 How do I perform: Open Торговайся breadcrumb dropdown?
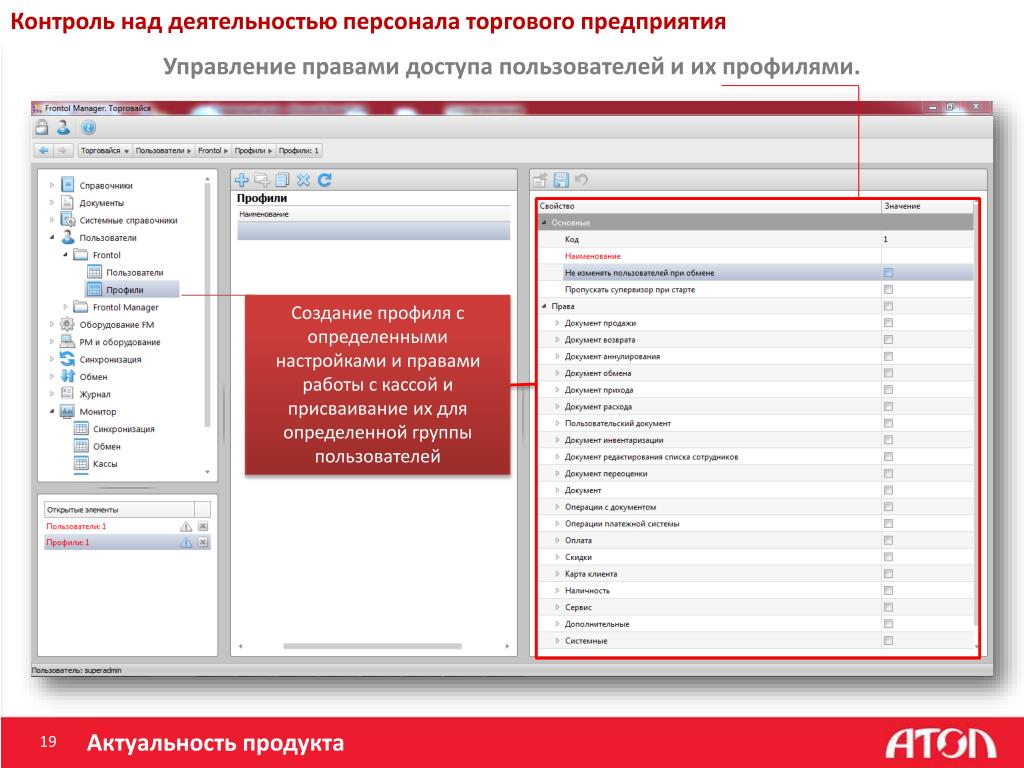(126, 151)
